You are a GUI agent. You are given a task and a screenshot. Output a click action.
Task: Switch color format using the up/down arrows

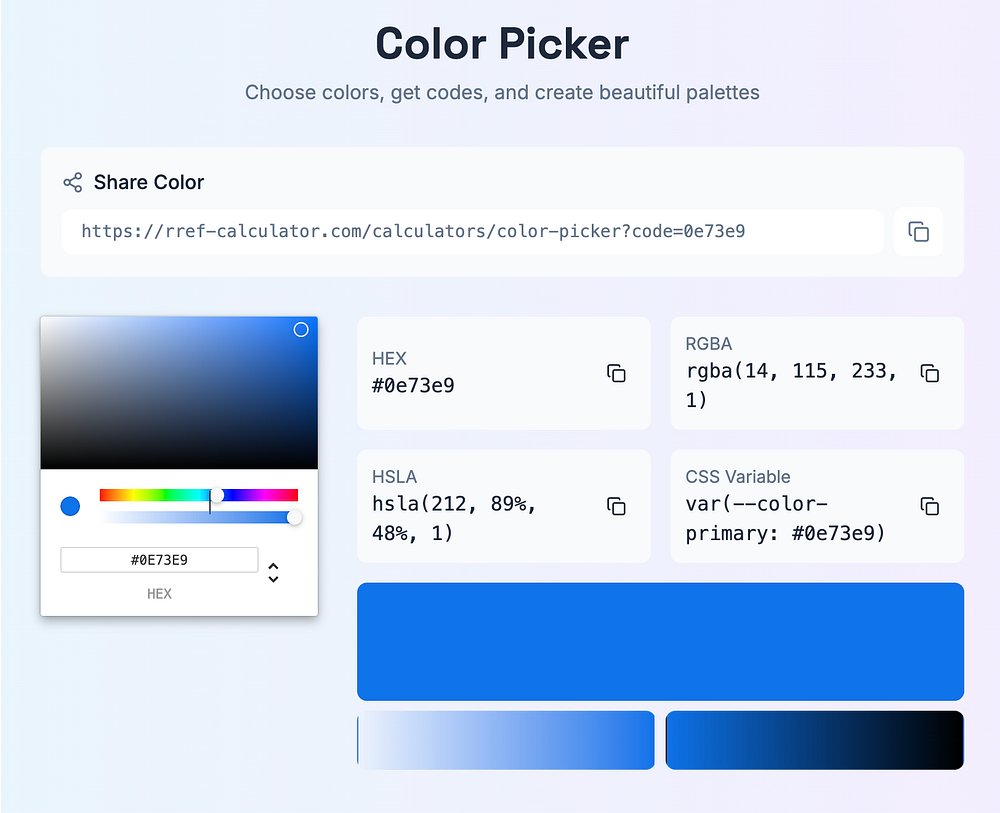pos(273,573)
